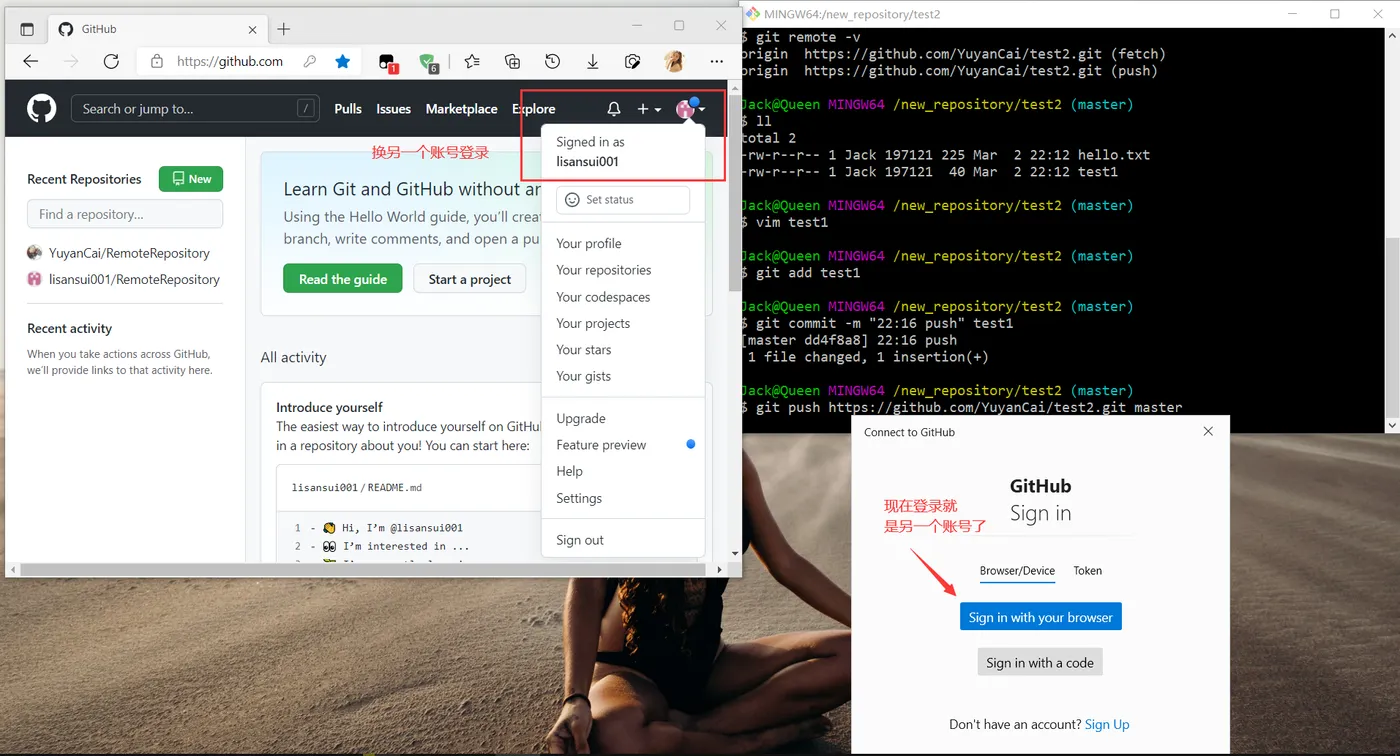
Task: Click Sign in with a code
Action: pos(1040,662)
